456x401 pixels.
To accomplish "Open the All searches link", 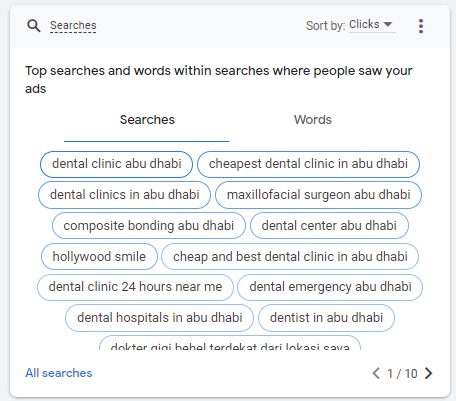I will pyautogui.click(x=59, y=373).
